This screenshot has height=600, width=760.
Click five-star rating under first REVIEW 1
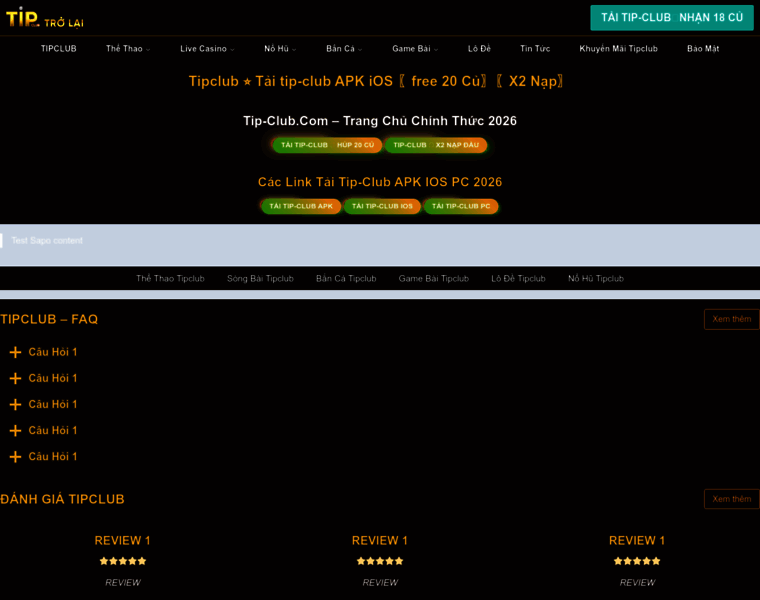tap(123, 561)
